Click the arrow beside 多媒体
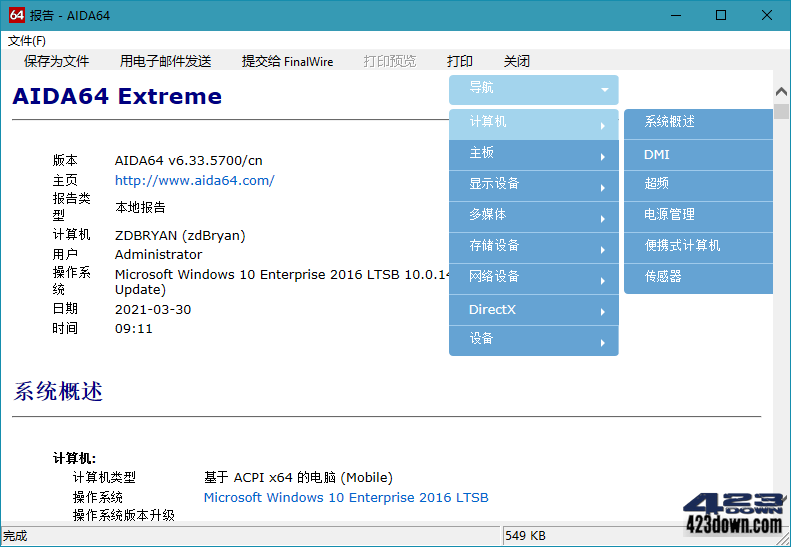This screenshot has width=791, height=547. pos(603,219)
